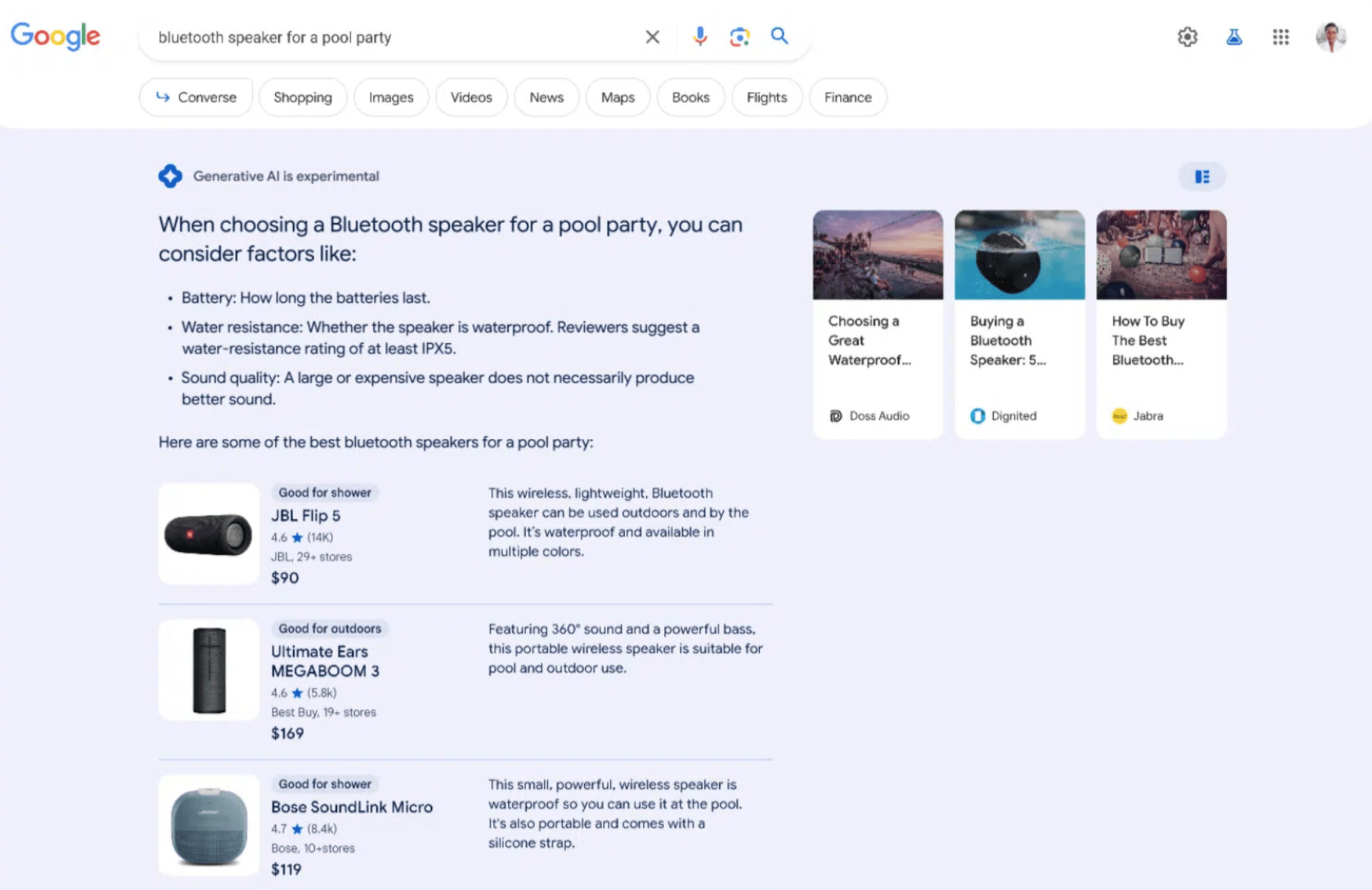The image size is (1372, 890).
Task: Click the Google logo
Action: [55, 36]
